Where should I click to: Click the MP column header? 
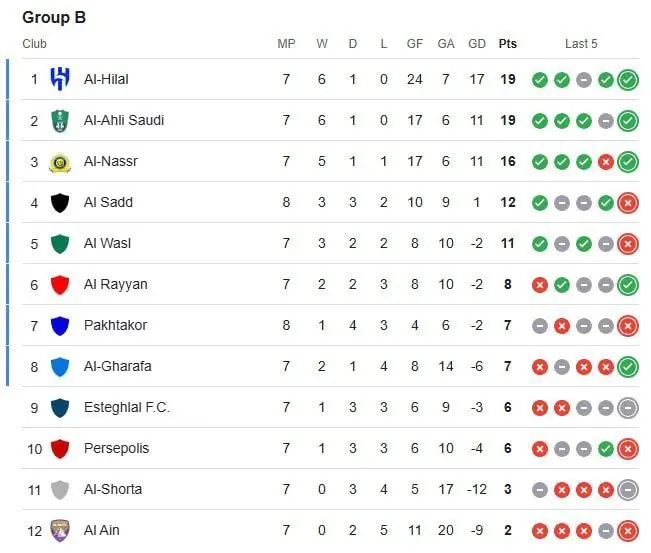pos(286,44)
